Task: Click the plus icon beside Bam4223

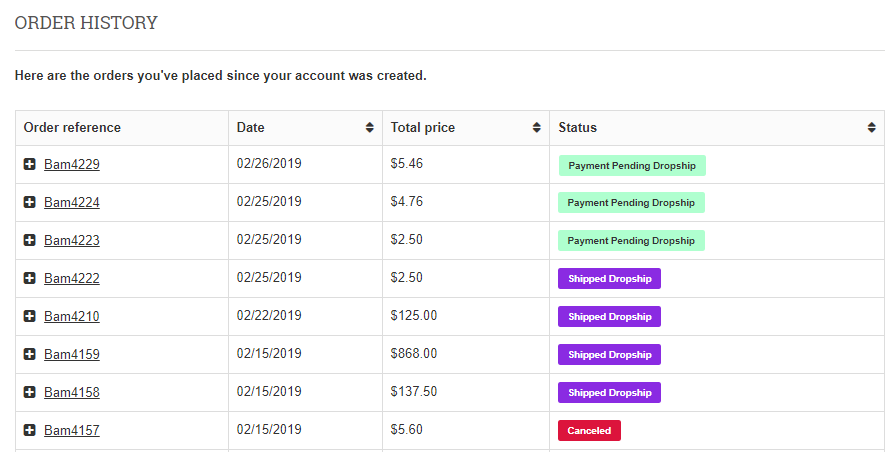Action: [30, 240]
